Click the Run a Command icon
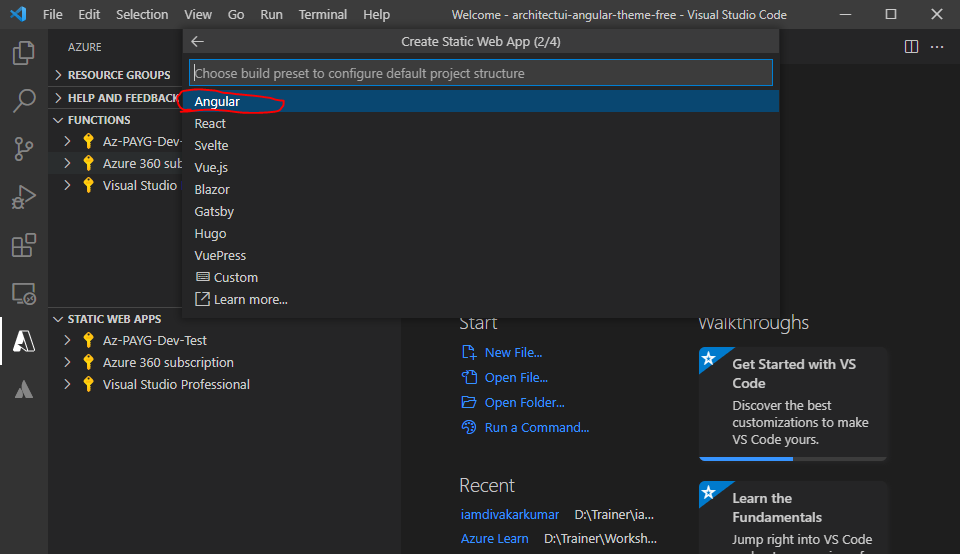The width and height of the screenshot is (960, 554). (x=469, y=427)
